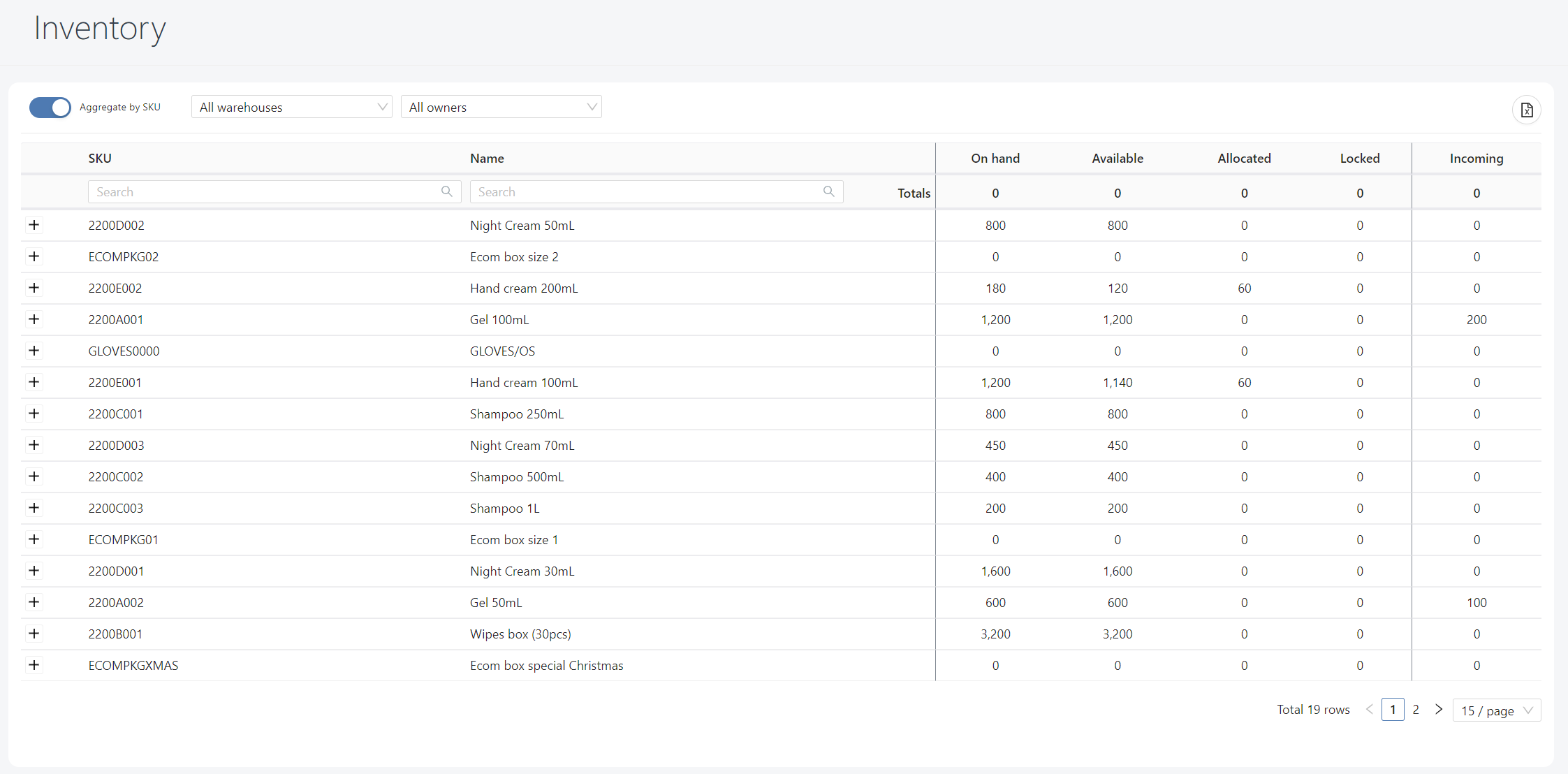
Task: Click the Excel export icon
Action: click(x=1526, y=110)
